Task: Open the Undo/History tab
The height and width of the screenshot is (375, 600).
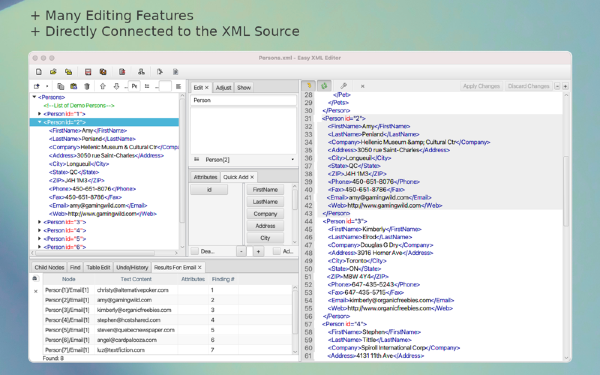Action: tap(132, 267)
